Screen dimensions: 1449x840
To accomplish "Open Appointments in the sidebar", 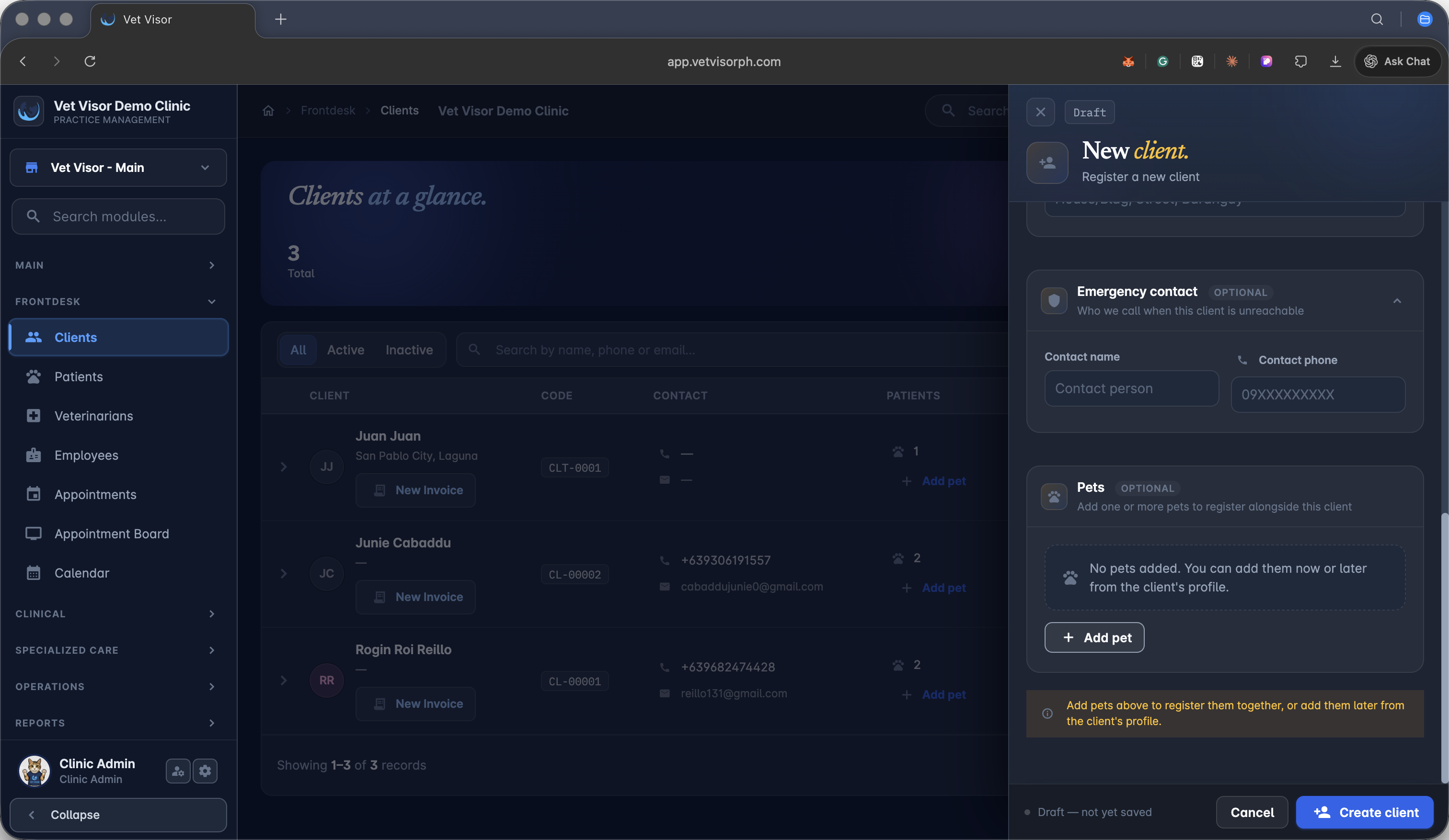I will coord(118,494).
